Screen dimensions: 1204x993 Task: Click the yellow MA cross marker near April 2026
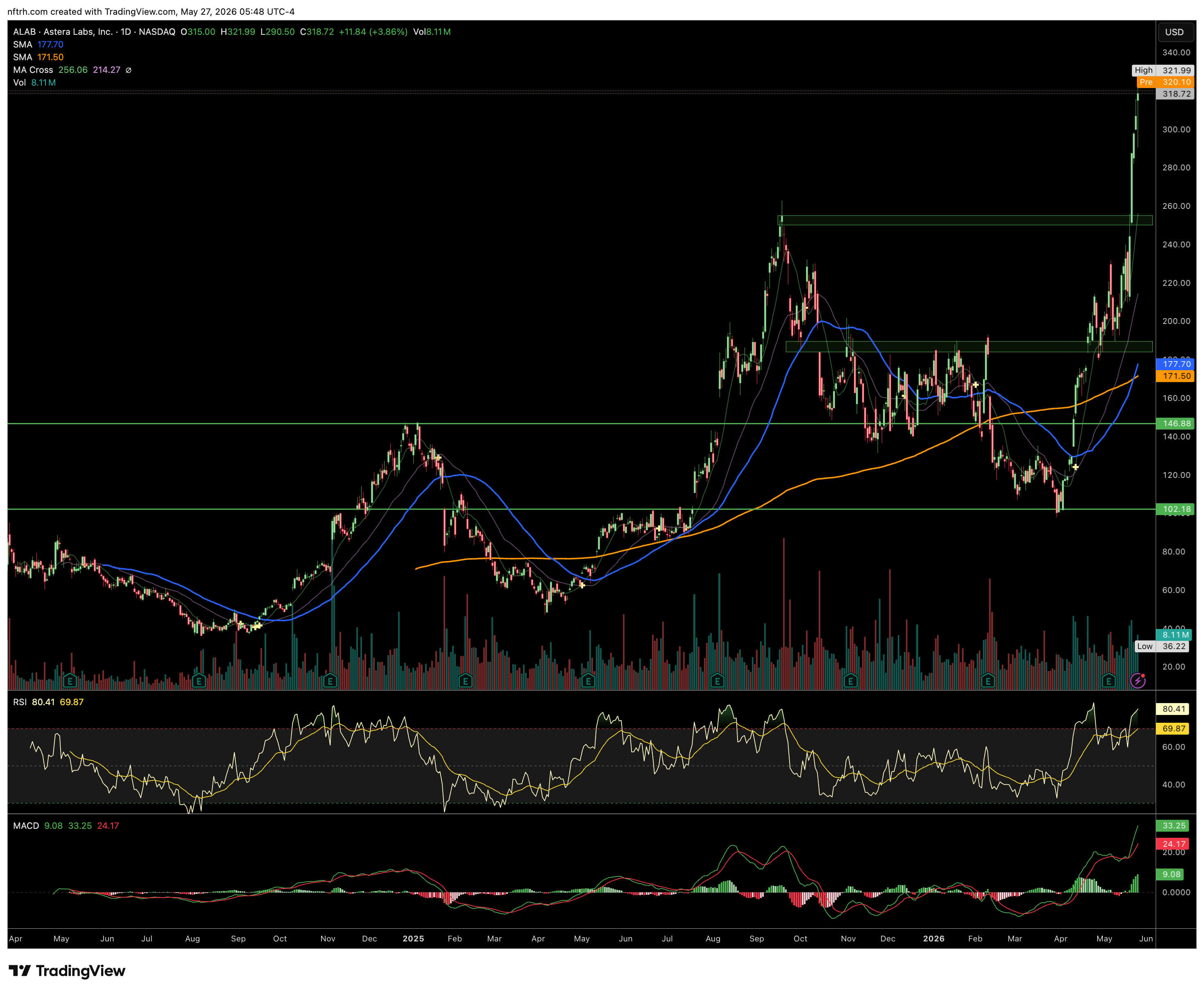click(x=1075, y=467)
